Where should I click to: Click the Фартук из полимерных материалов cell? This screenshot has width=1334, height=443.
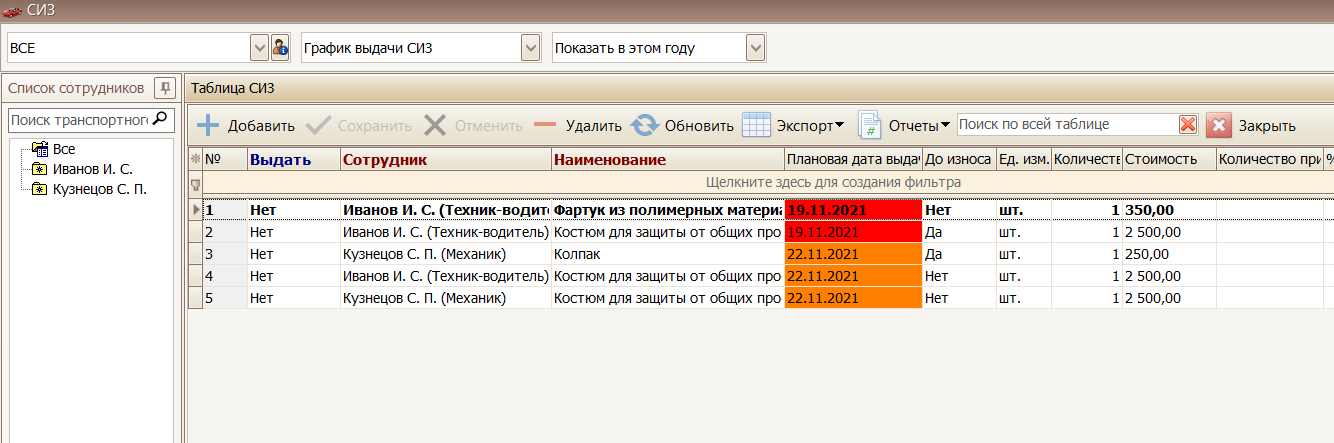click(668, 211)
